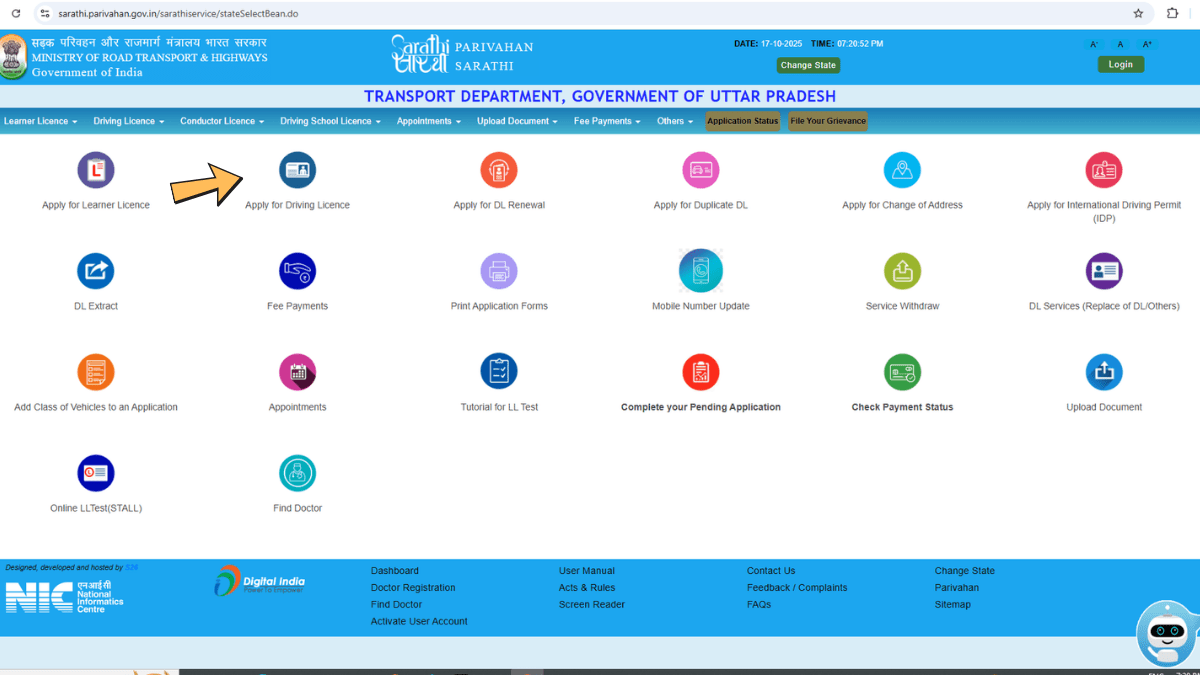The height and width of the screenshot is (675, 1200).
Task: Select the Print Application Forms icon
Action: point(499,271)
